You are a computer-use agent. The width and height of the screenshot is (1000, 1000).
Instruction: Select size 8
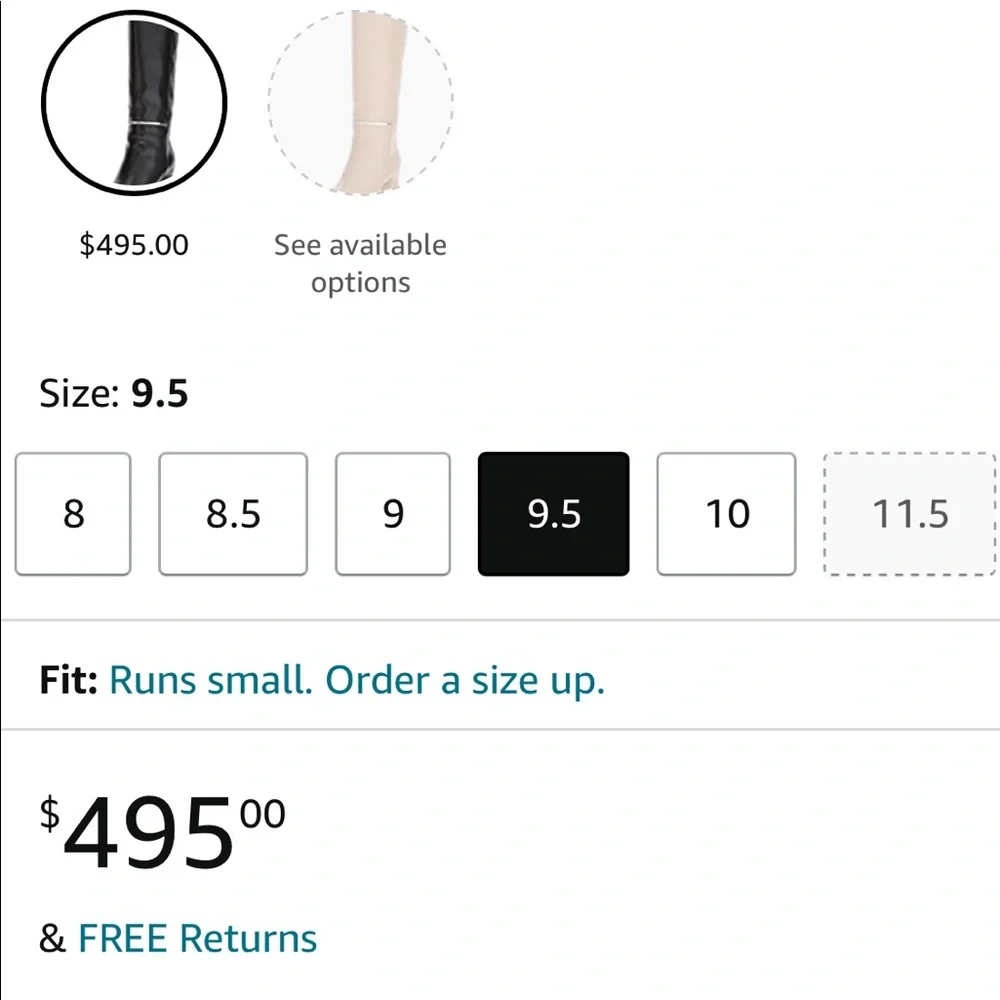73,514
